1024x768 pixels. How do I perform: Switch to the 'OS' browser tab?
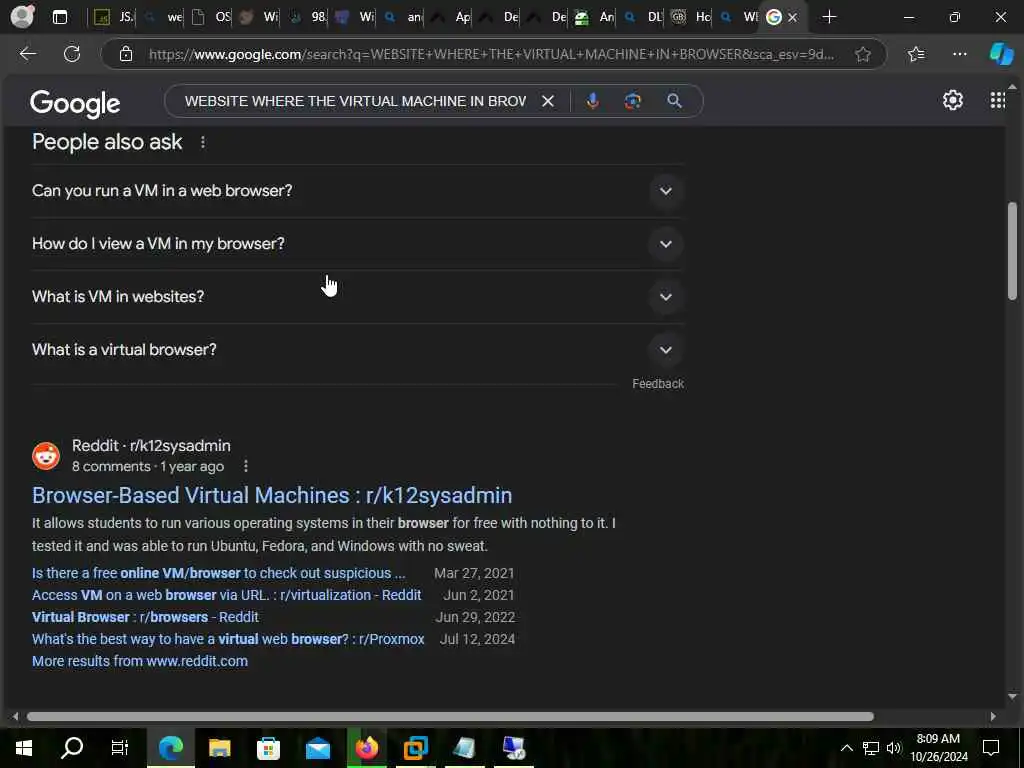(x=212, y=17)
